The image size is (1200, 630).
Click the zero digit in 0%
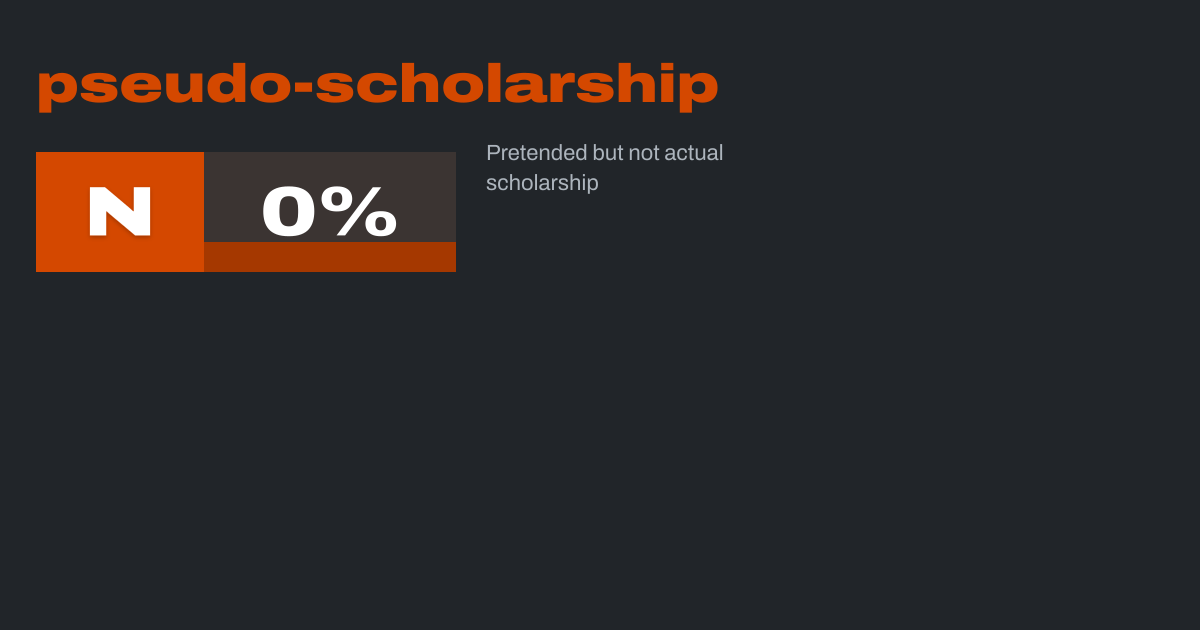[289, 212]
